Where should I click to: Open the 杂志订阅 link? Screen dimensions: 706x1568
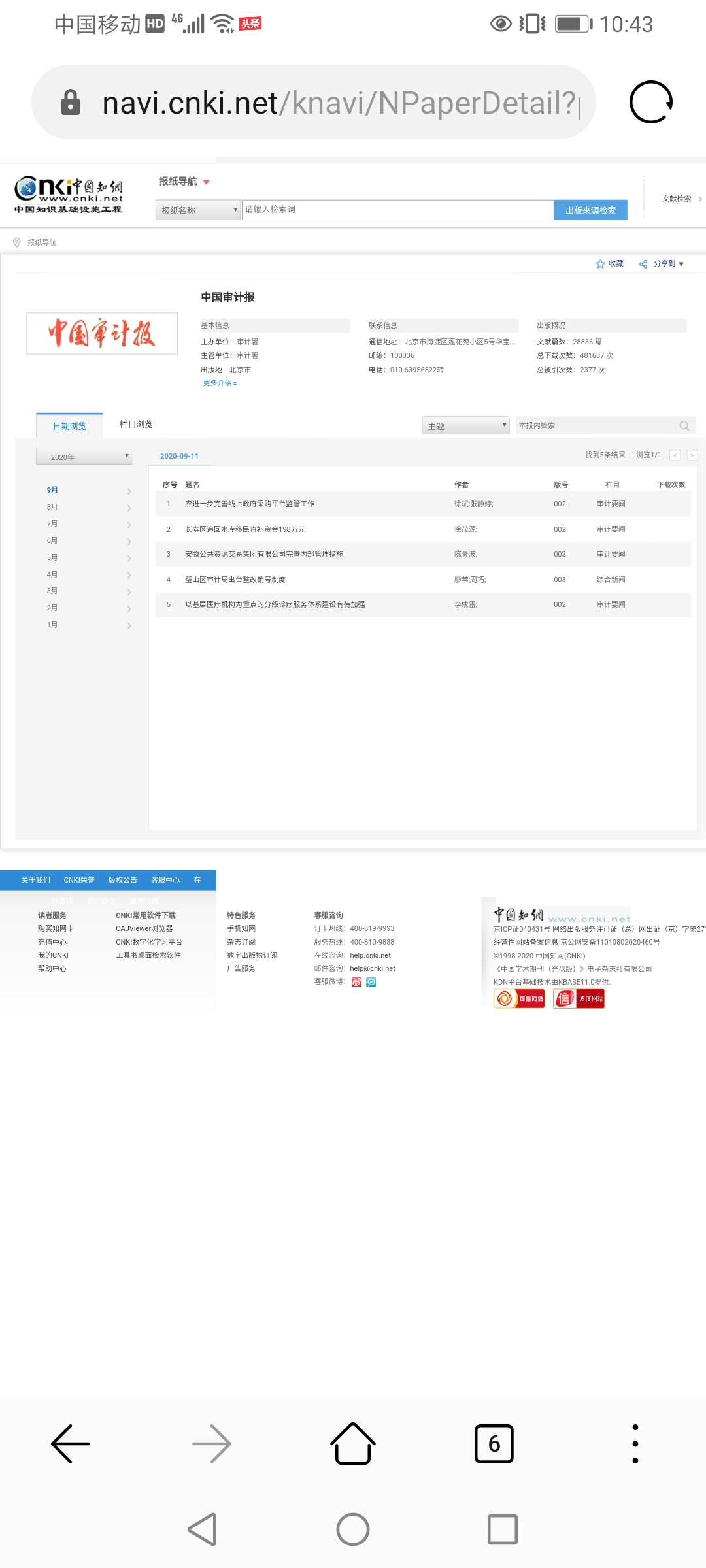[x=241, y=942]
